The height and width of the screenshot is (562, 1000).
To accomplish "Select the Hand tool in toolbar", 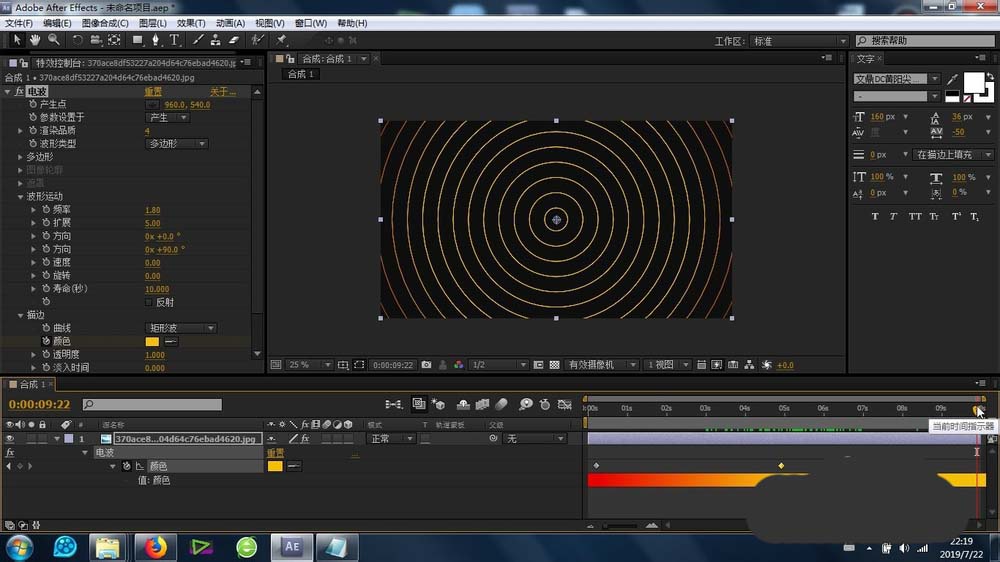I will coord(35,40).
